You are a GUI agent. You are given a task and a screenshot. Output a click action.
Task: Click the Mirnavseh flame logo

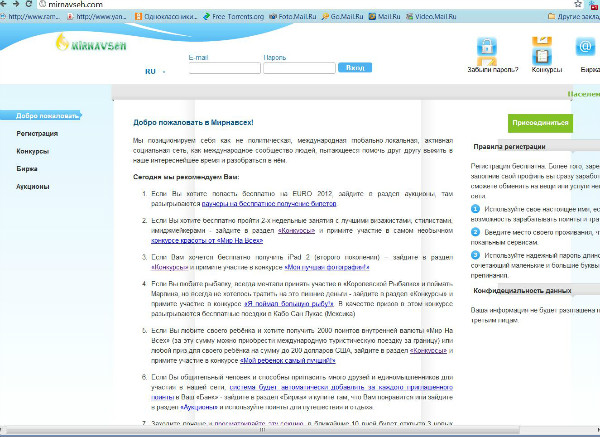click(x=91, y=43)
